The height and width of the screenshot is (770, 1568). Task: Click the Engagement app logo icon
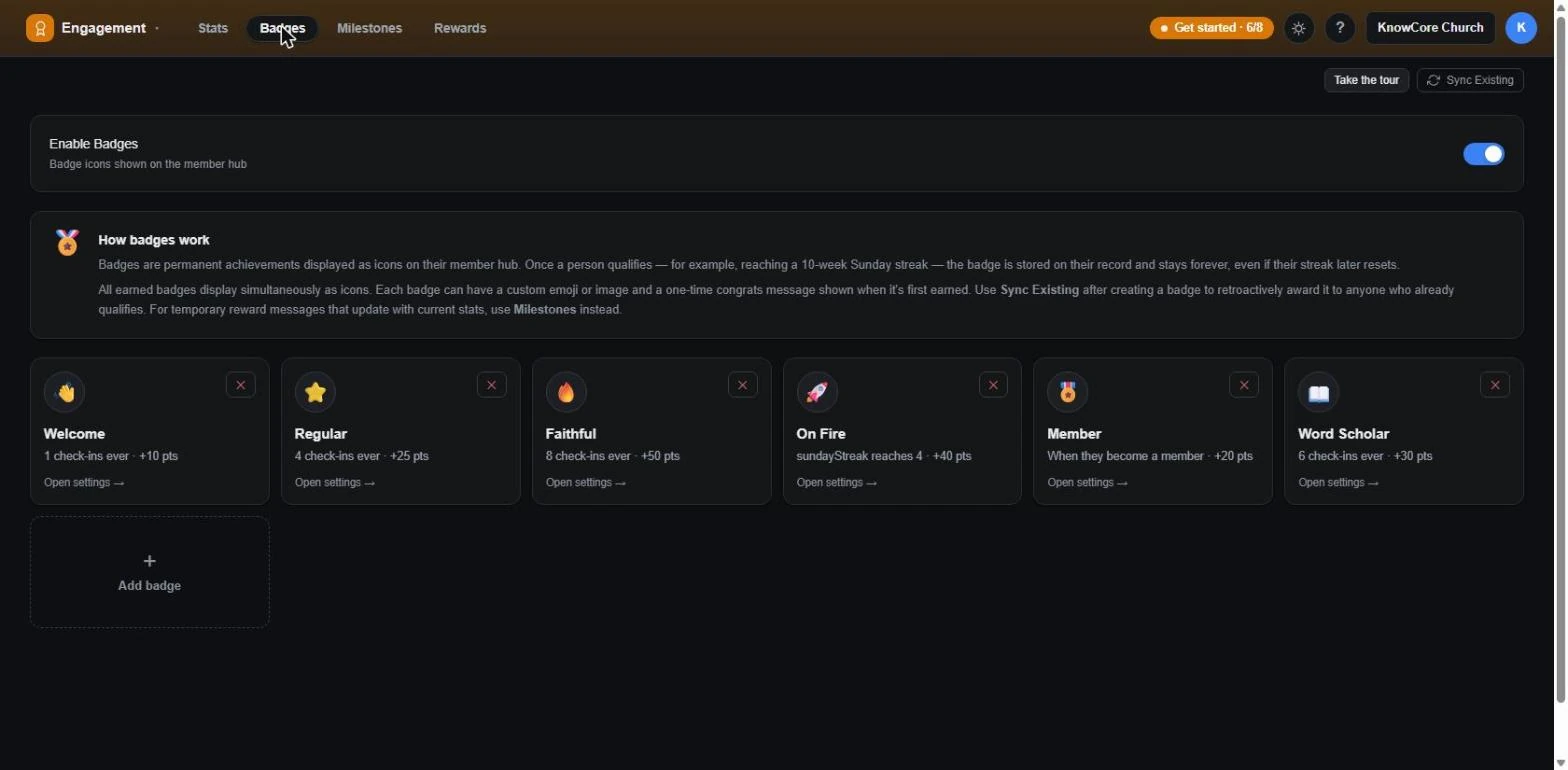pos(40,28)
